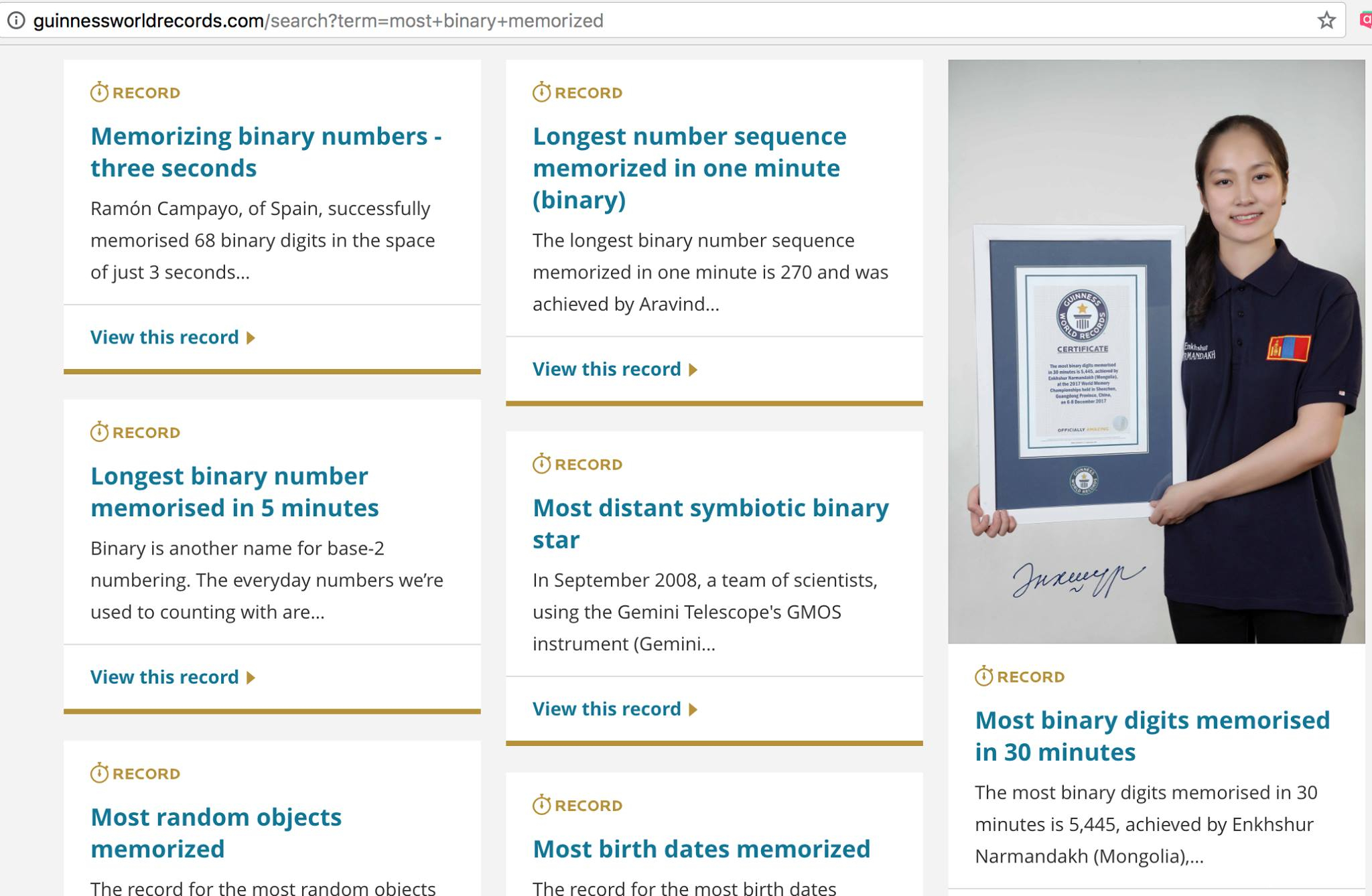Screen dimensions: 1372x896
Task: Click arrow next to Ramón Campayo record link
Action: click(x=251, y=338)
